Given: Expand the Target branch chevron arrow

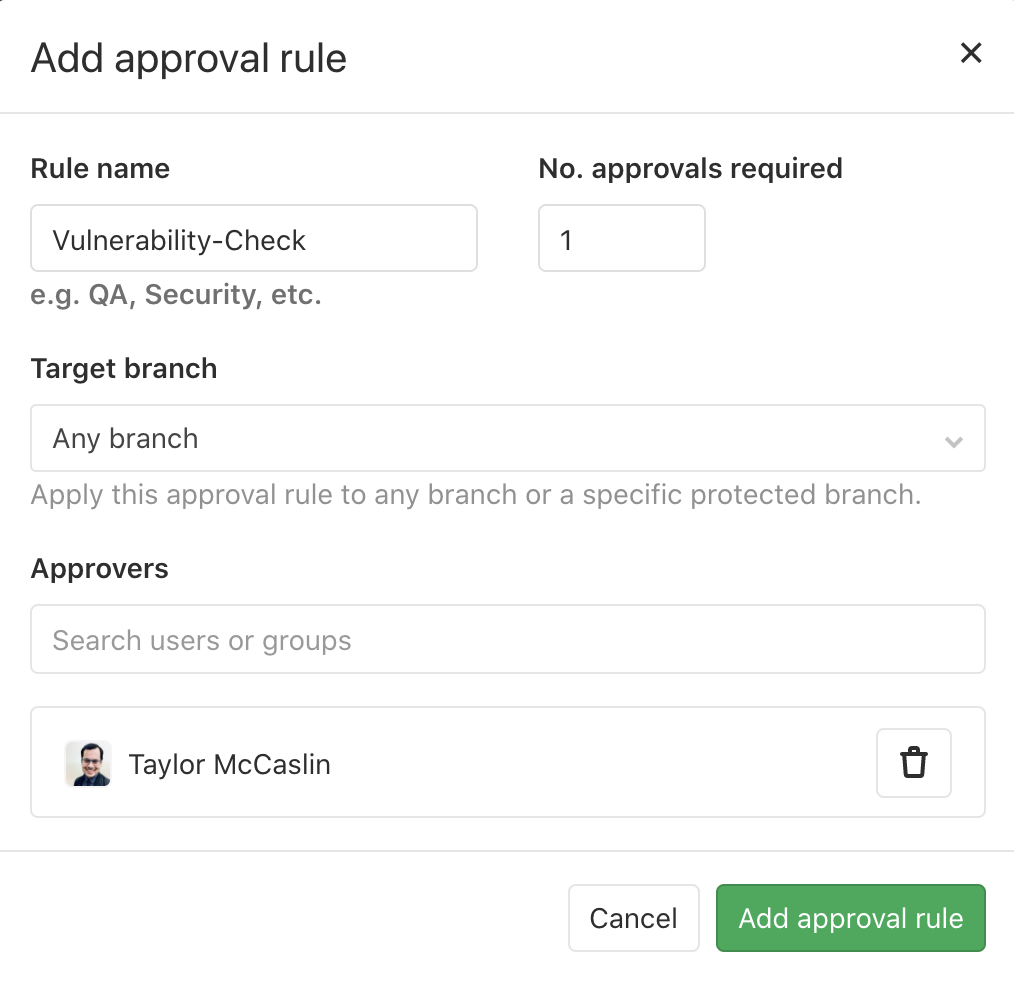Looking at the screenshot, I should 954,440.
